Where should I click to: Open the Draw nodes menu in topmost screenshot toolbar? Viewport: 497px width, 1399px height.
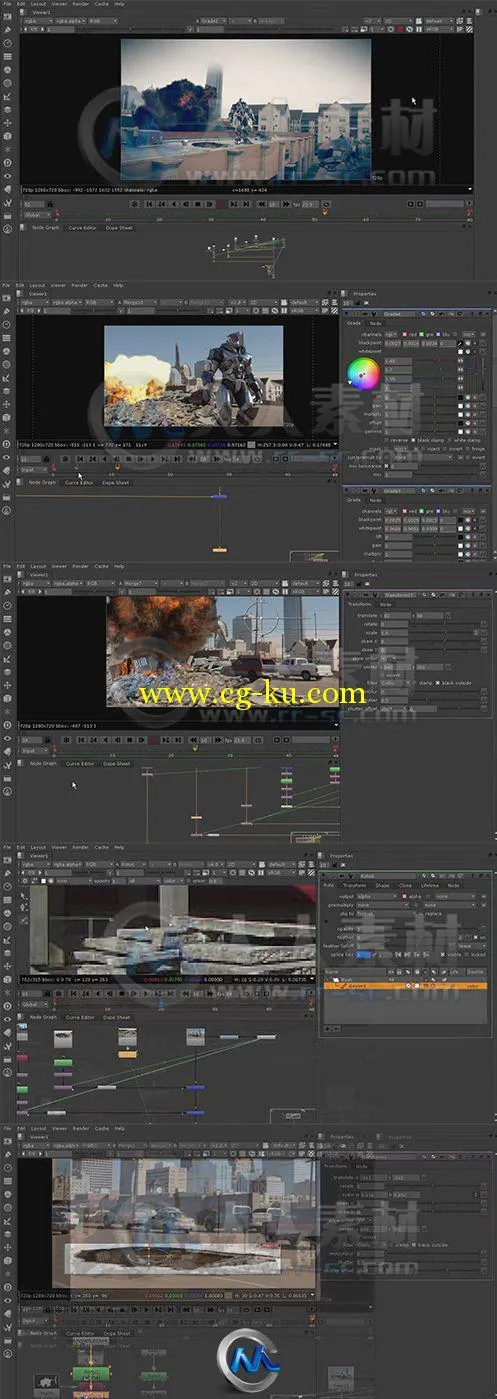pyautogui.click(x=8, y=30)
